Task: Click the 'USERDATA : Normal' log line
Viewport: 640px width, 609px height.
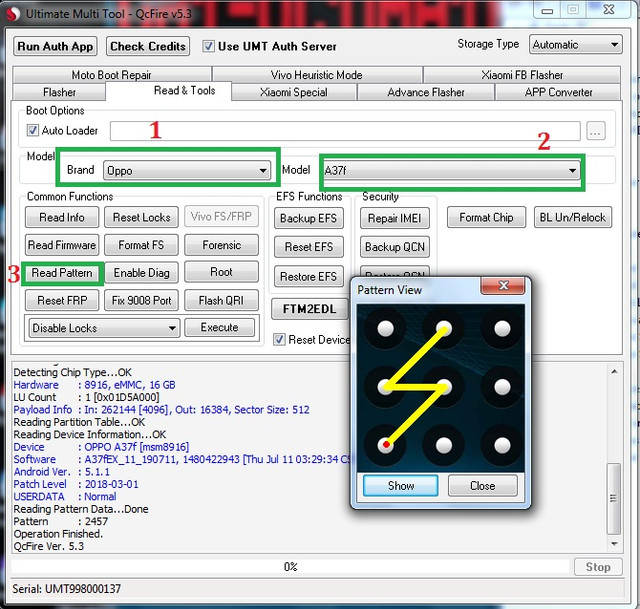Action: 65,496
